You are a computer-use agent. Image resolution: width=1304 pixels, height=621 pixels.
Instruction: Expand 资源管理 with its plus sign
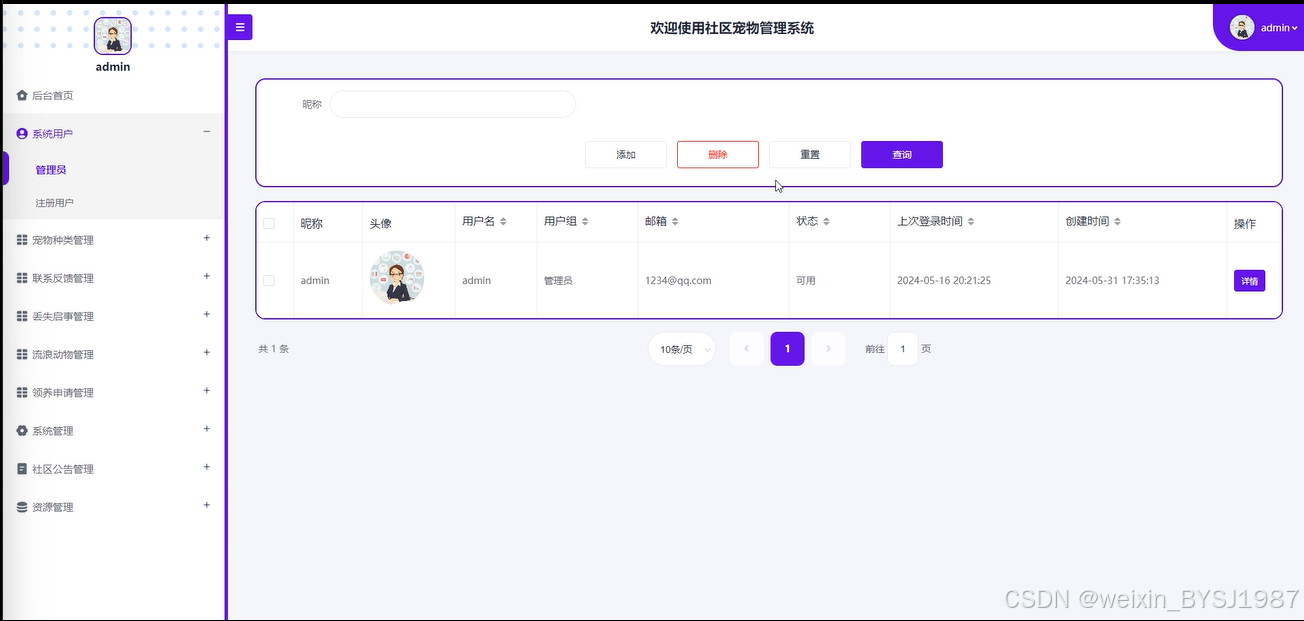[207, 505]
